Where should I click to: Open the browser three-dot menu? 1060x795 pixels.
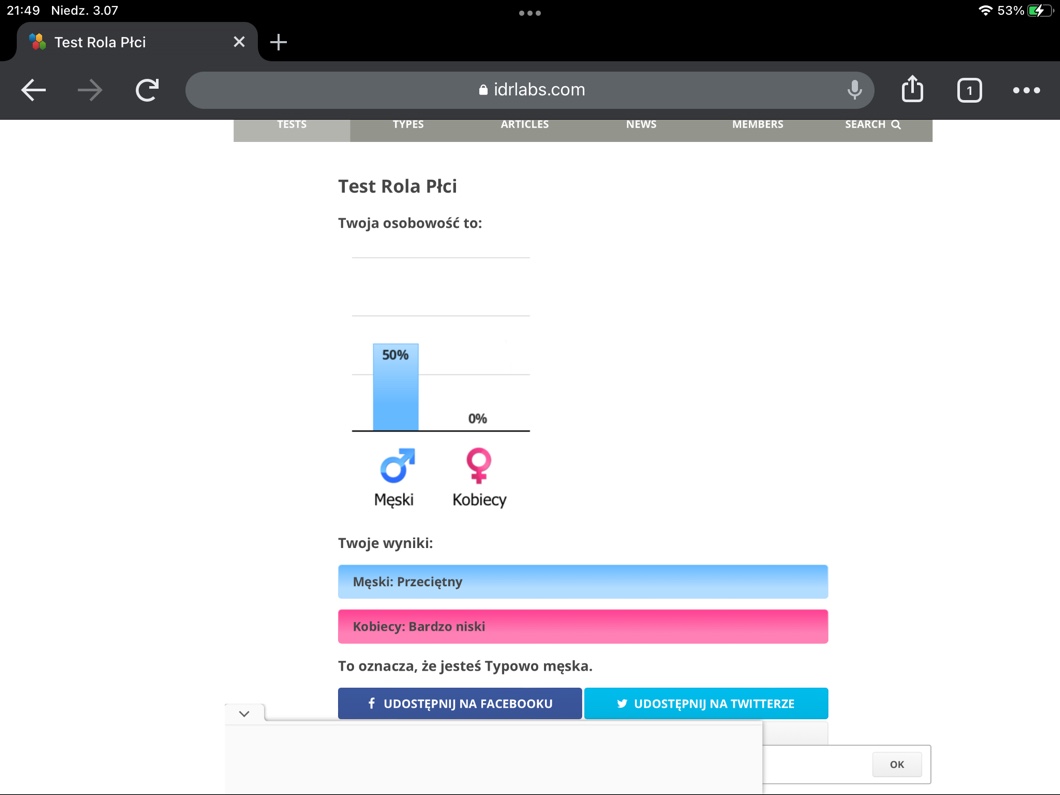[x=1026, y=90]
